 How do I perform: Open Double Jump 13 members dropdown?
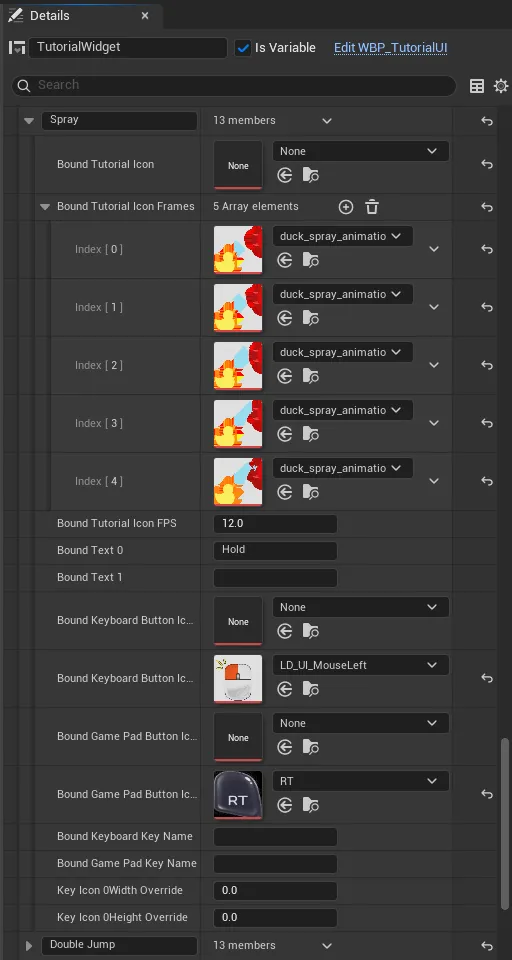[x=327, y=945]
